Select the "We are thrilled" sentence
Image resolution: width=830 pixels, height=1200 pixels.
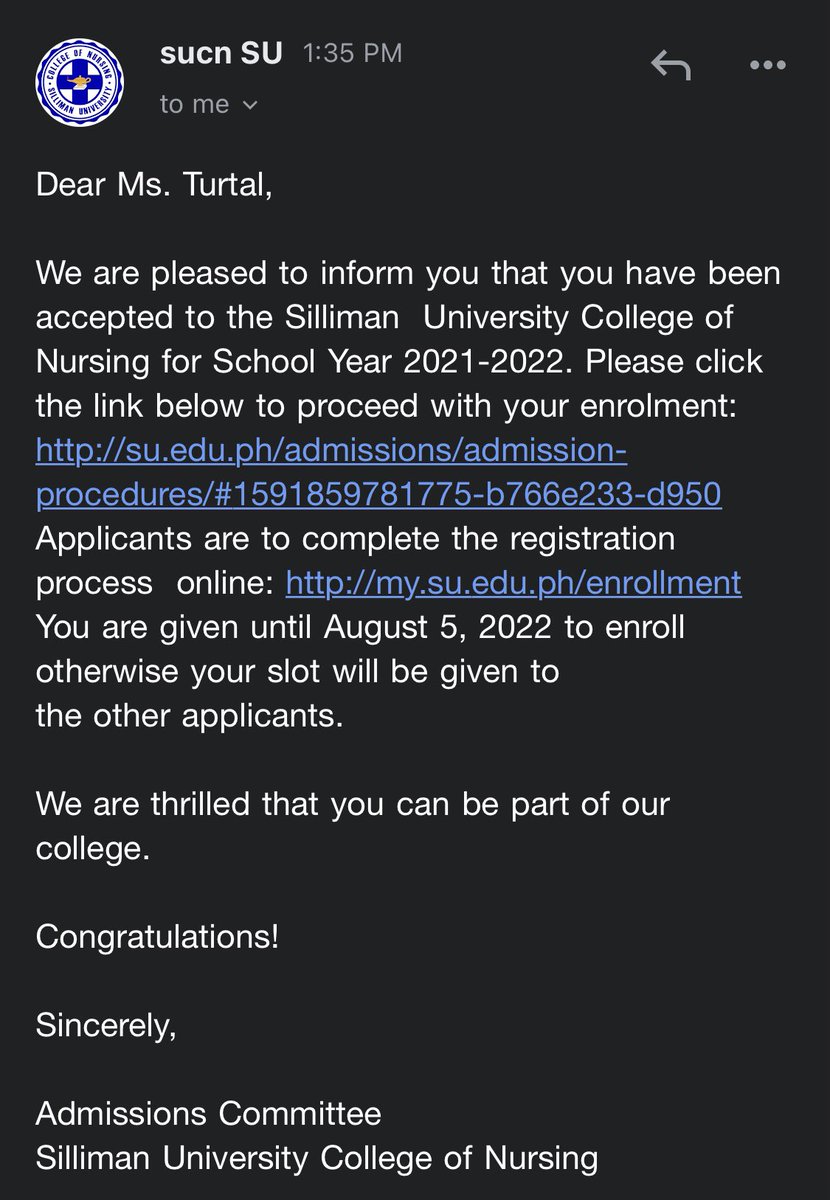353,826
